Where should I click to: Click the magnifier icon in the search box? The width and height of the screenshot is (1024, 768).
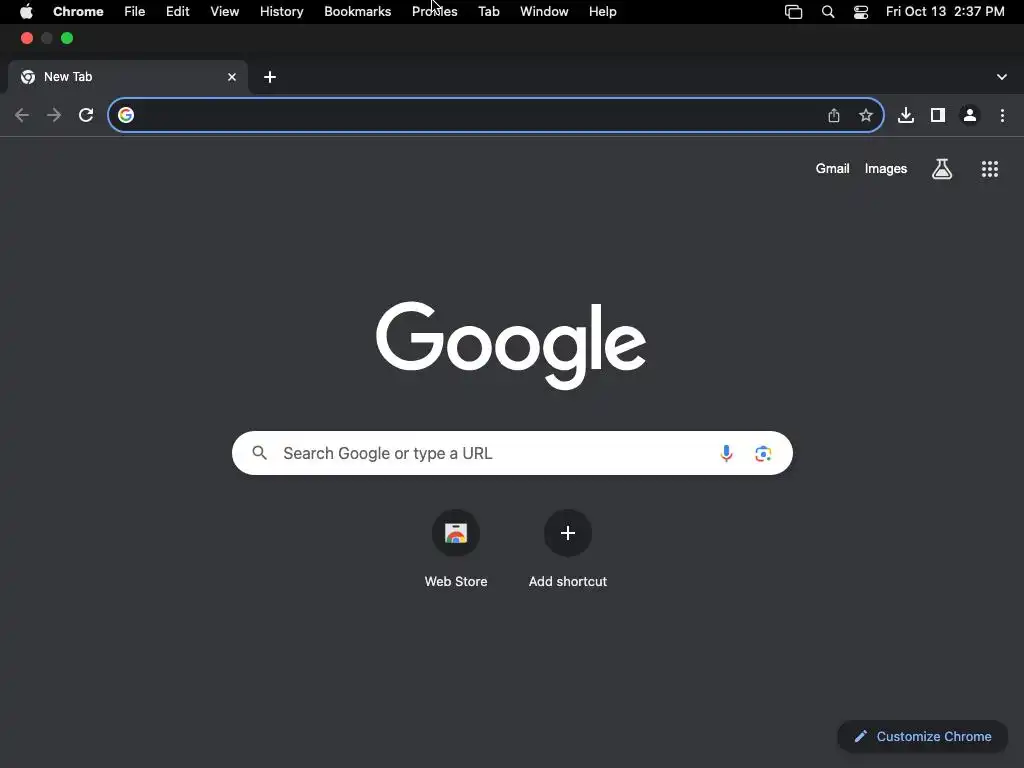click(260, 453)
